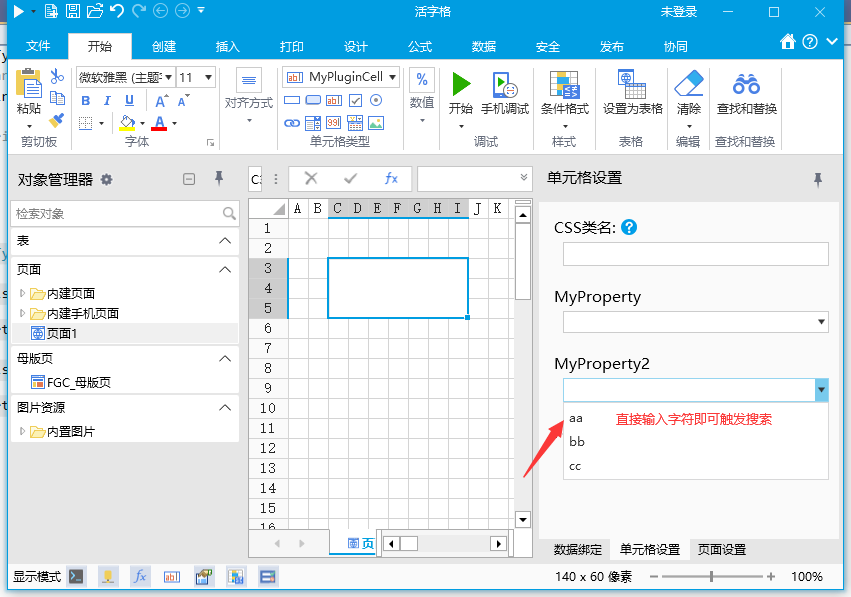Open the font size dropdown
Screen dimensions: 851x597
pos(208,78)
